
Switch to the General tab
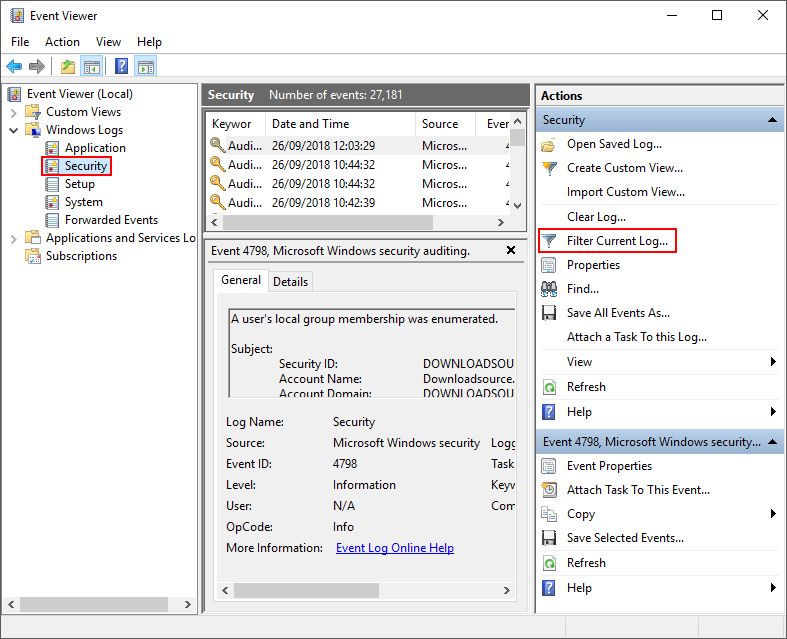(241, 280)
